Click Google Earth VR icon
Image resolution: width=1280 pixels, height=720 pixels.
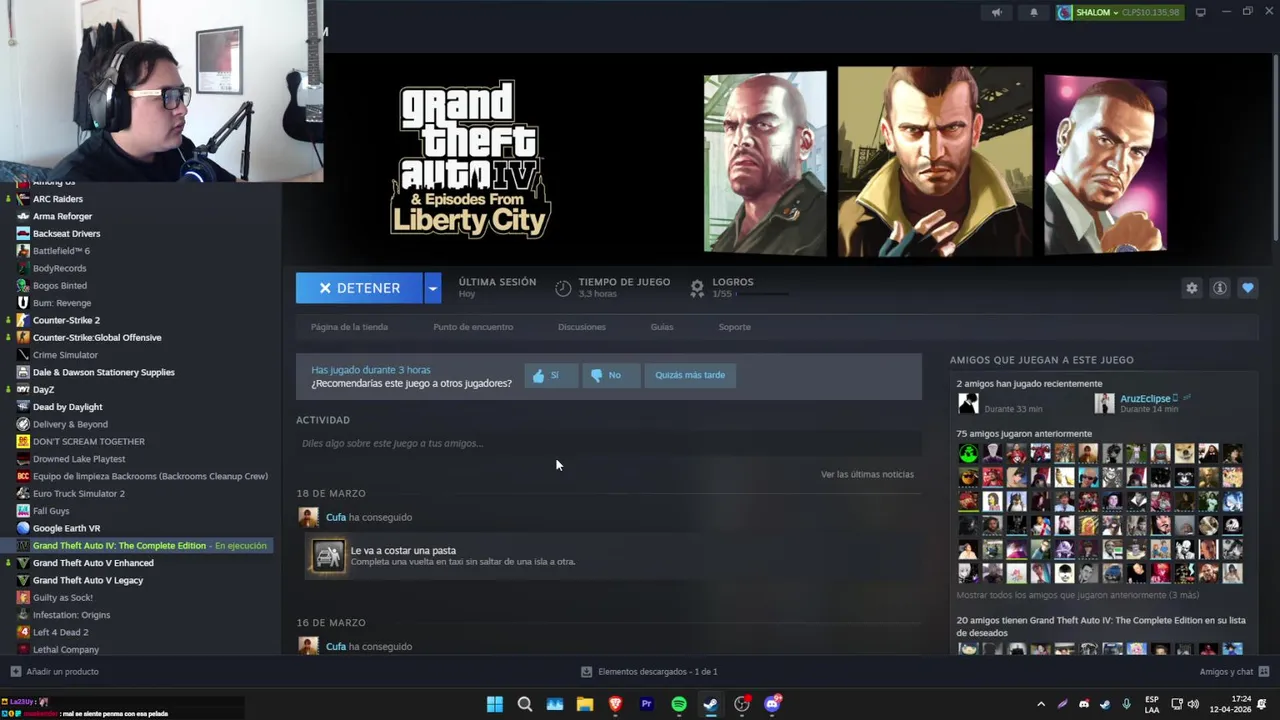(x=23, y=528)
